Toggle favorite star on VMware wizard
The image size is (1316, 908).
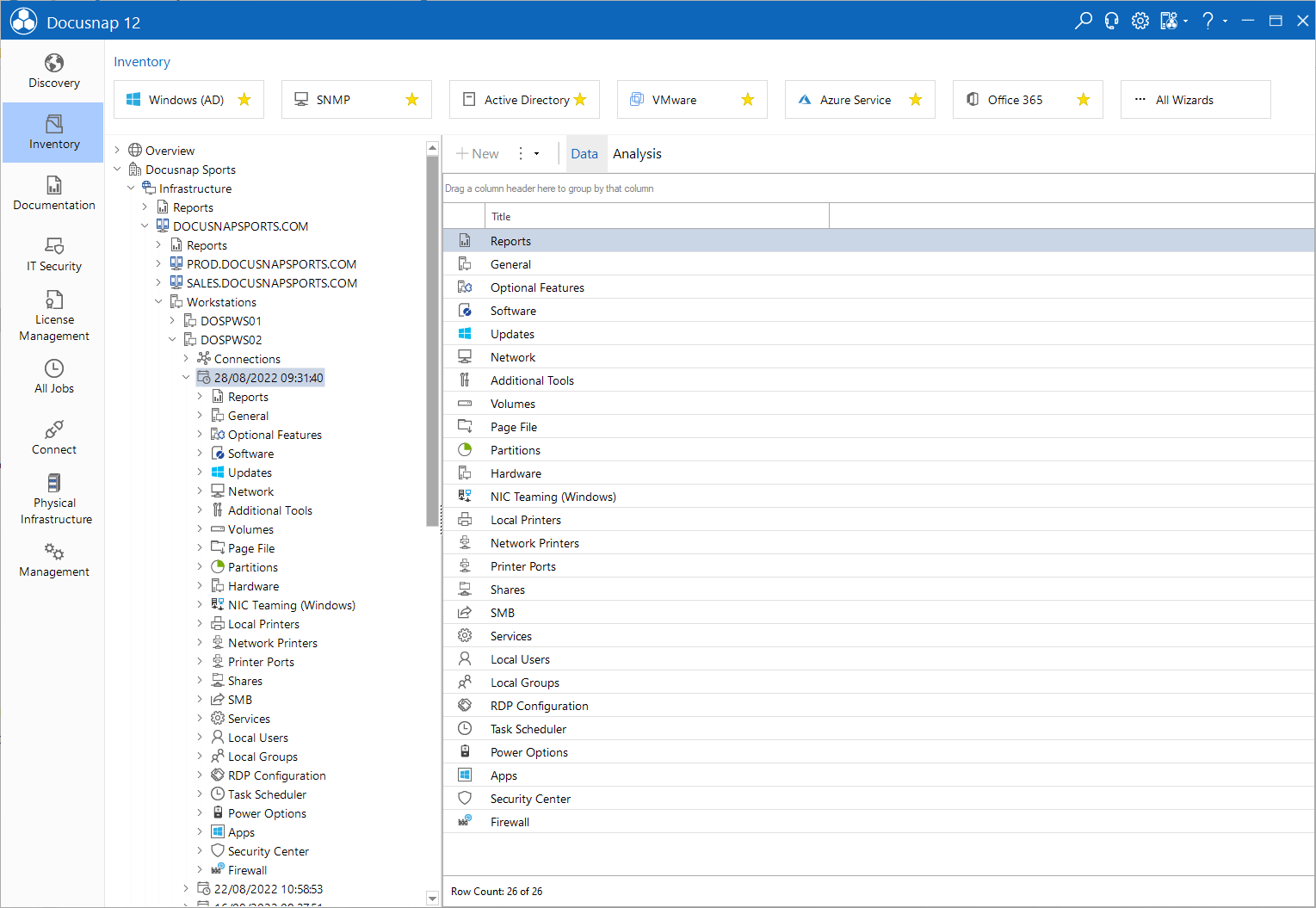pyautogui.click(x=748, y=100)
